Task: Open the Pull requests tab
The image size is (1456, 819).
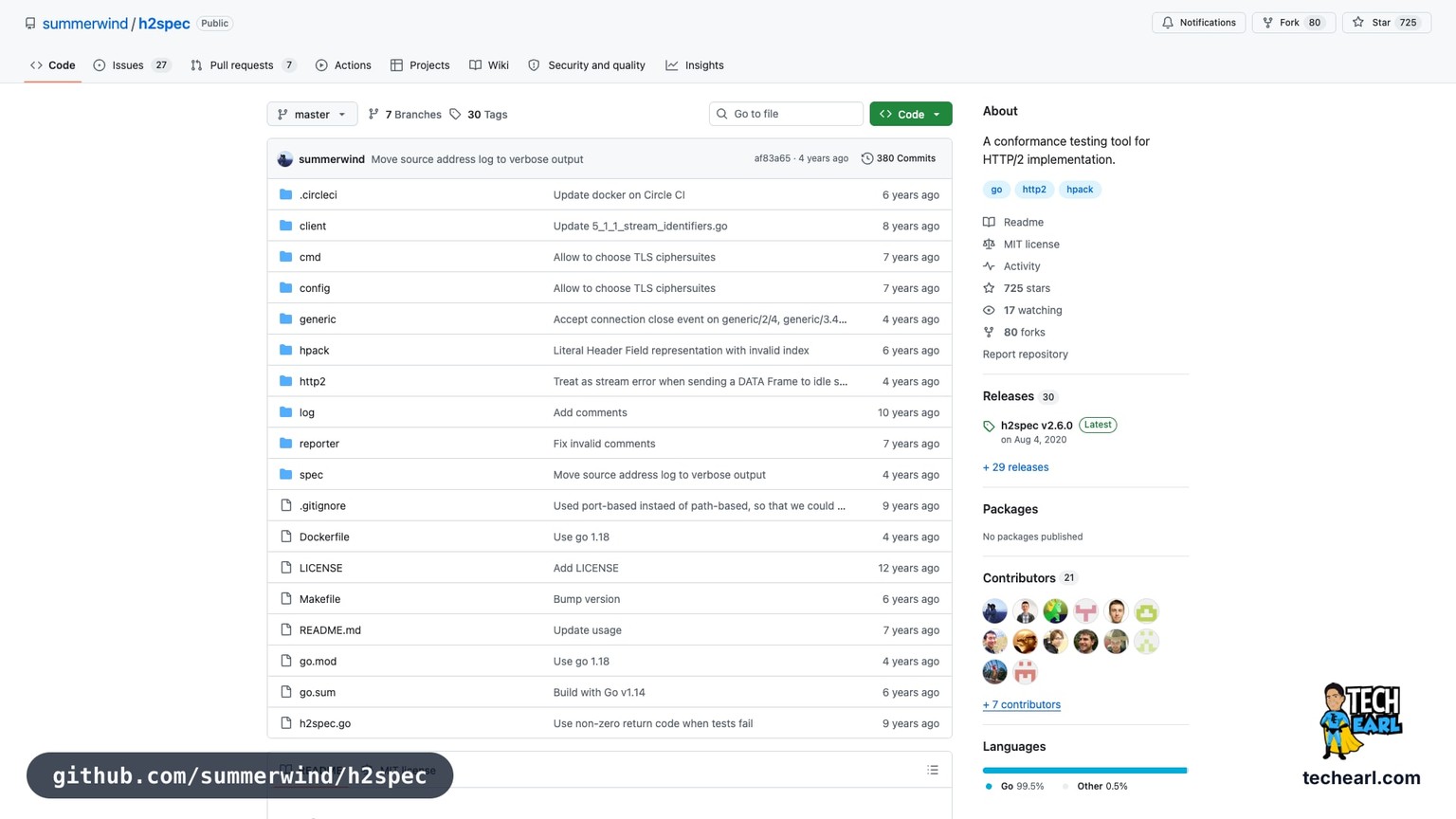Action: coord(244,65)
